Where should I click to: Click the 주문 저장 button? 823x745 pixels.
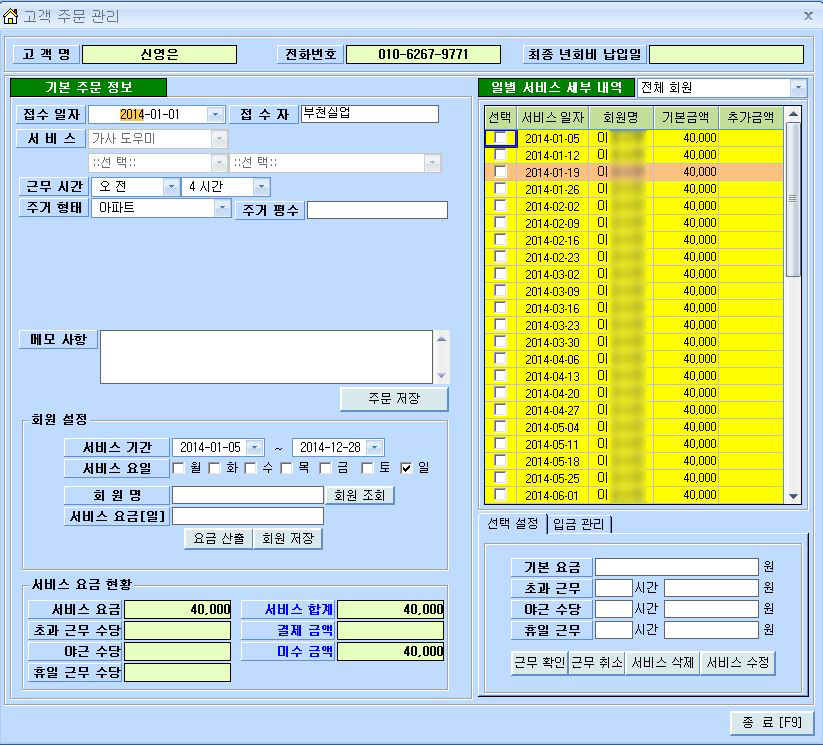tap(394, 398)
